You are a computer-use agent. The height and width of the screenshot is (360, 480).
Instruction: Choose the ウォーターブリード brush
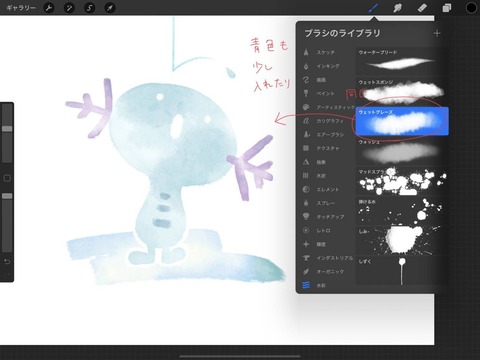(402, 62)
